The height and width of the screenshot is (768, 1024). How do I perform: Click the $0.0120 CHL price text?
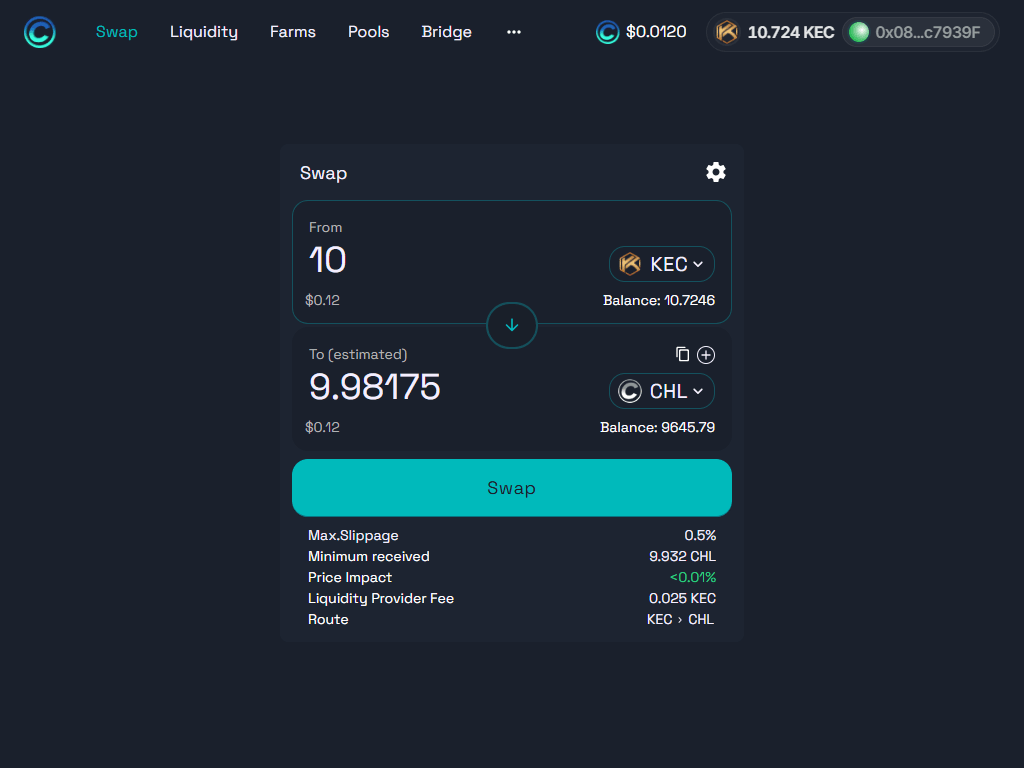pos(656,32)
